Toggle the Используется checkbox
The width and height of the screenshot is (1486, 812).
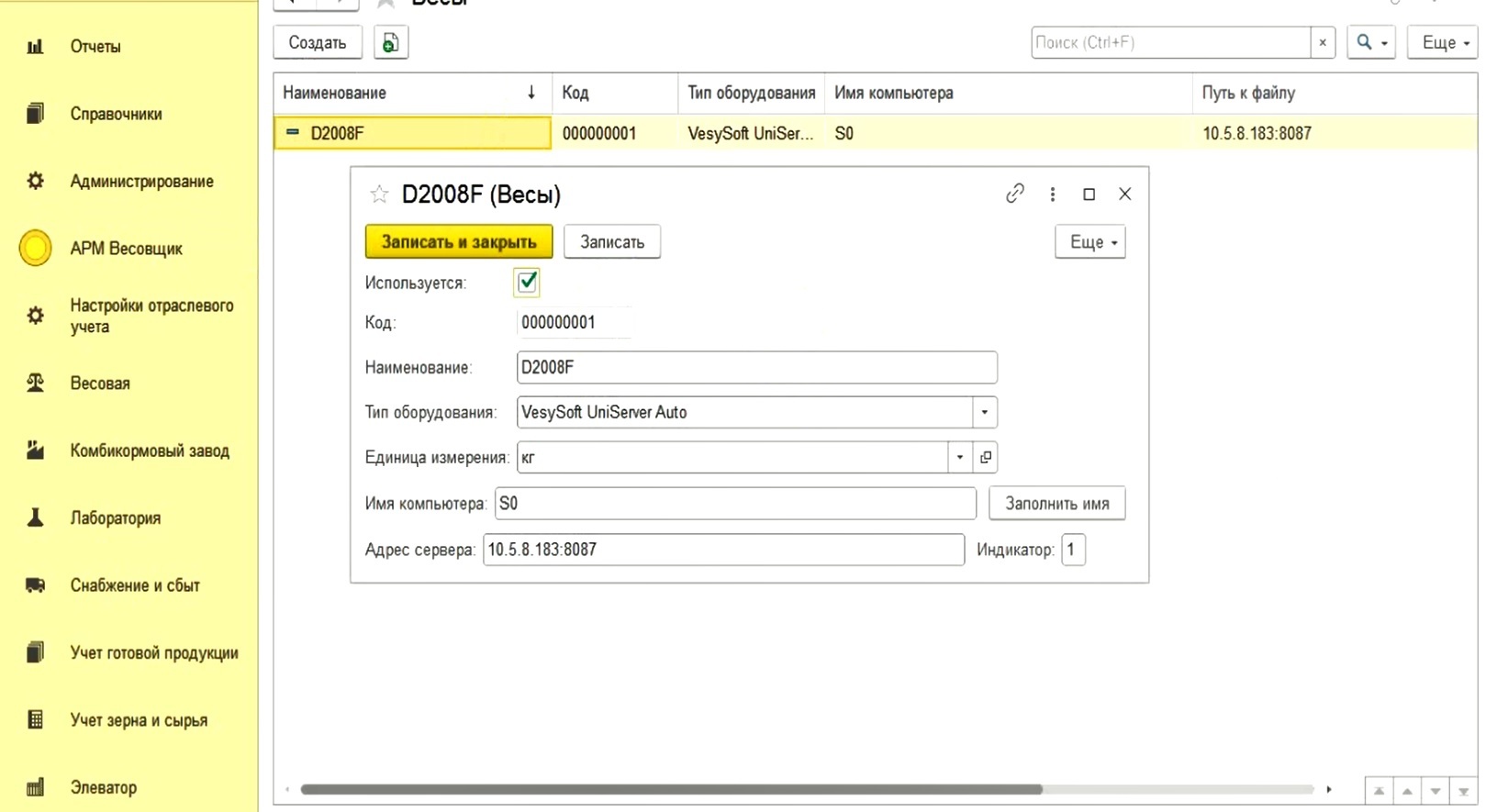pyautogui.click(x=527, y=282)
